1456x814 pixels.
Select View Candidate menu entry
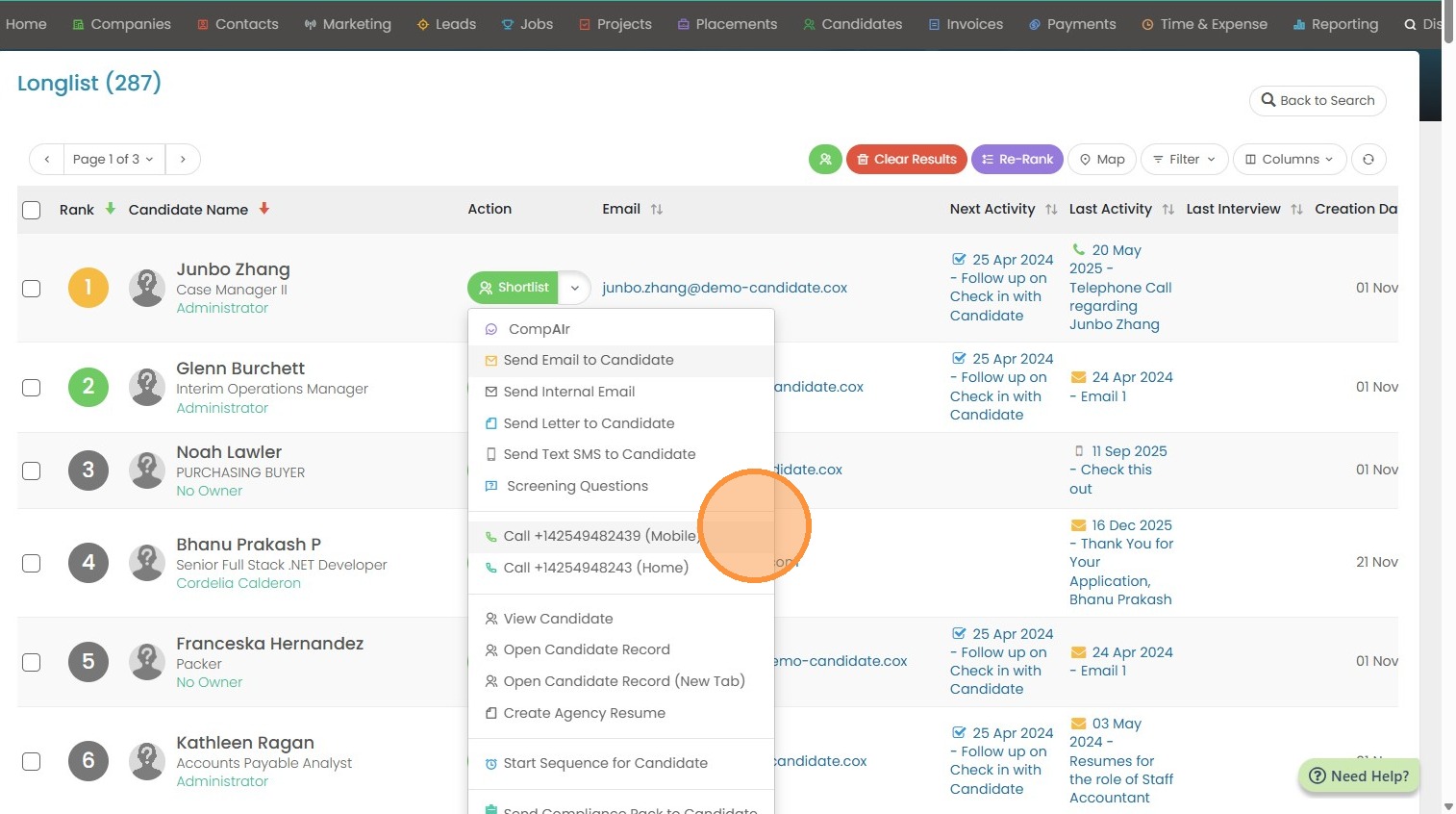[621, 619]
